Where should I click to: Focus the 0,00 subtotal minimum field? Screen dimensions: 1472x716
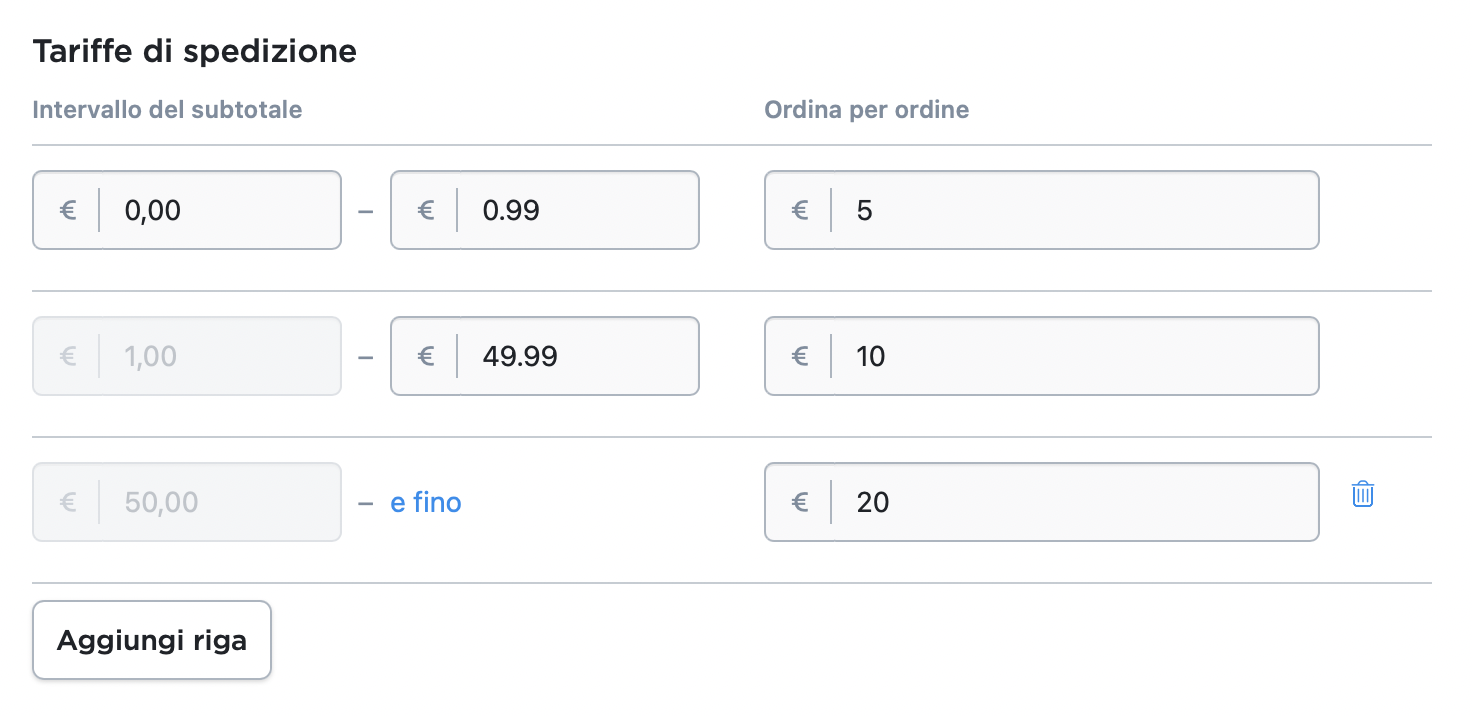pyautogui.click(x=220, y=211)
